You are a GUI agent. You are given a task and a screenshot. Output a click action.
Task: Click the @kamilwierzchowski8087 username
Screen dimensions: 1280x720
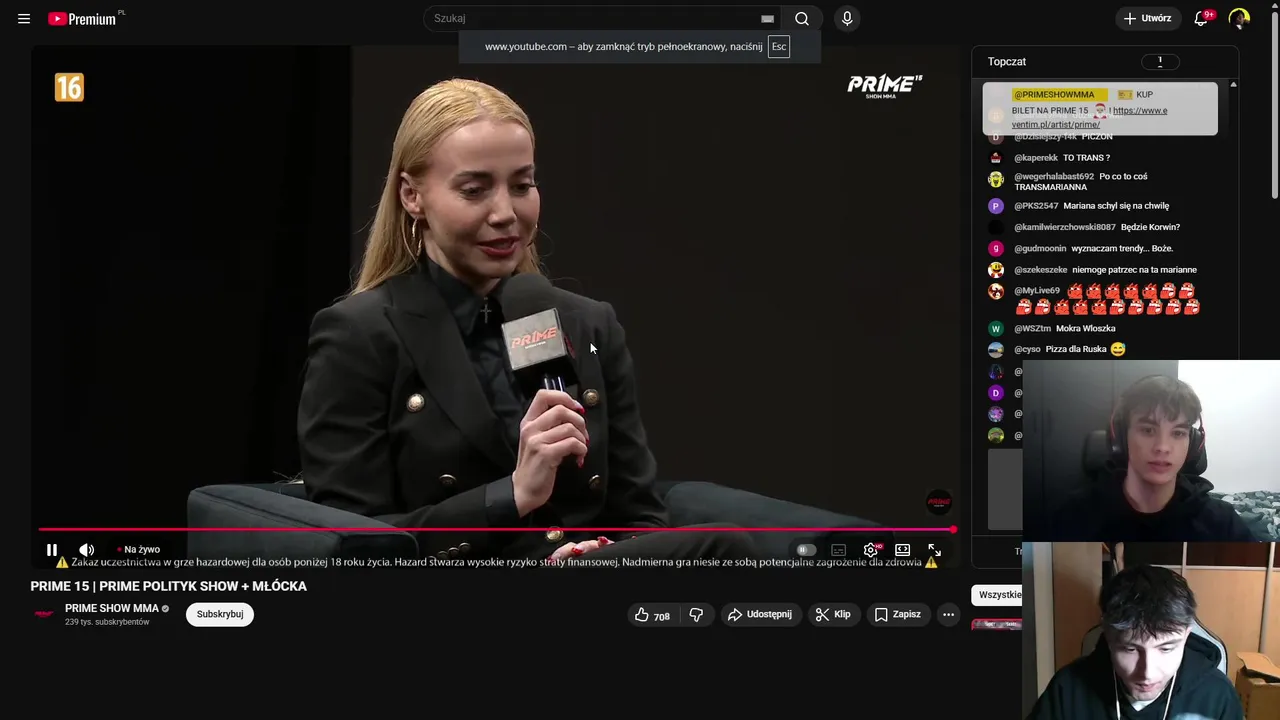tap(1064, 227)
